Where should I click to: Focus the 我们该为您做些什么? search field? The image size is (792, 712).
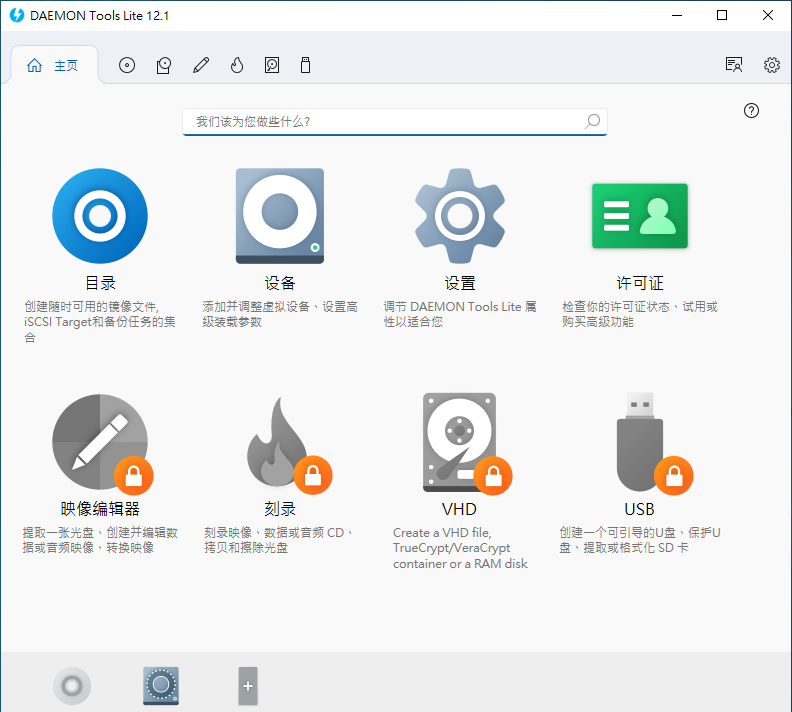[394, 122]
